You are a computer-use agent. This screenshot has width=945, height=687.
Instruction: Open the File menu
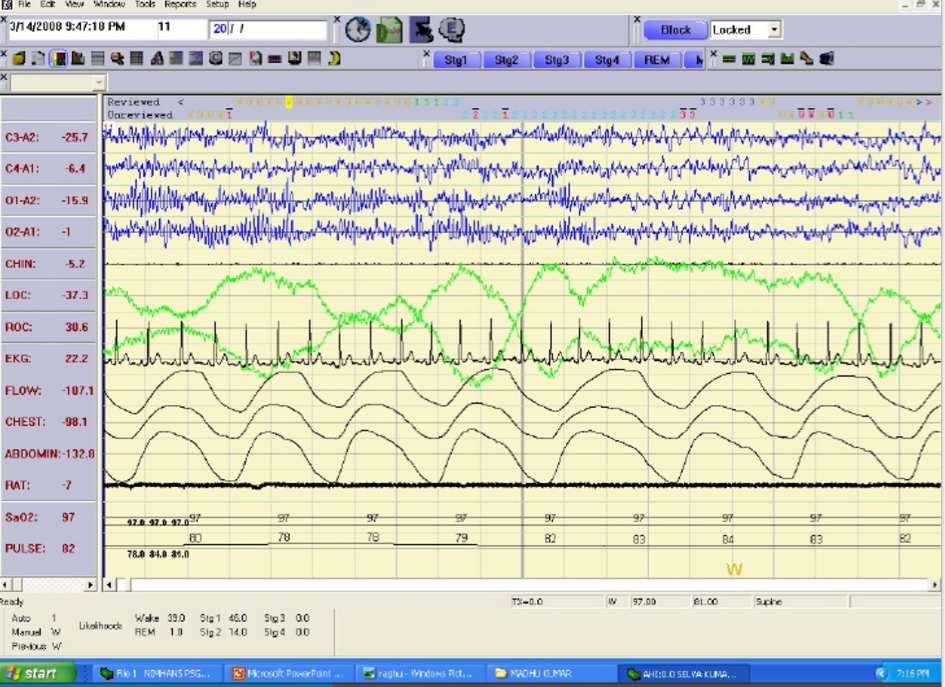(x=25, y=4)
